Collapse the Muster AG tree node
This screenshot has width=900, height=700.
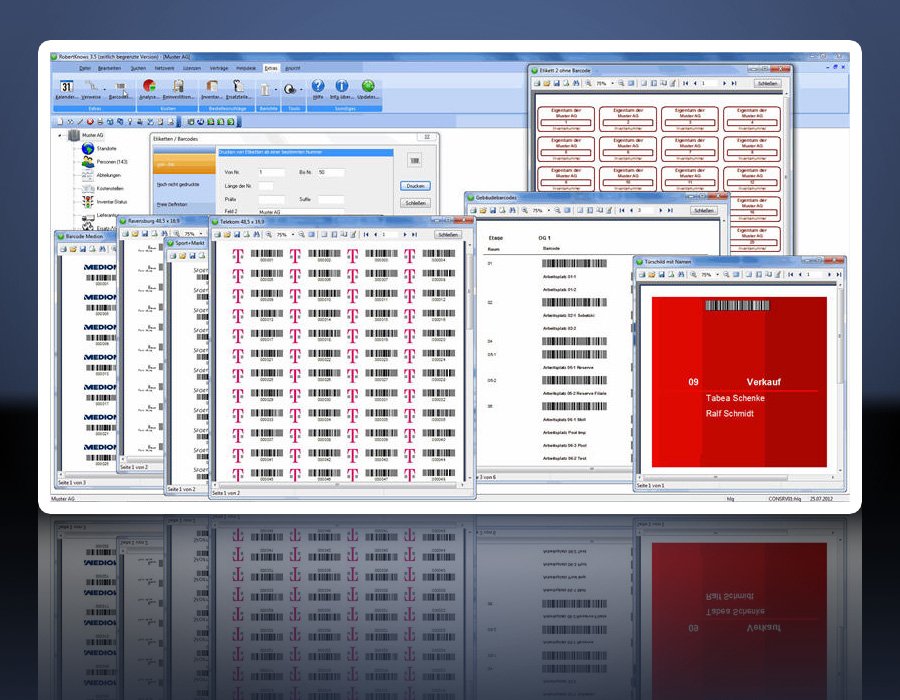point(60,135)
